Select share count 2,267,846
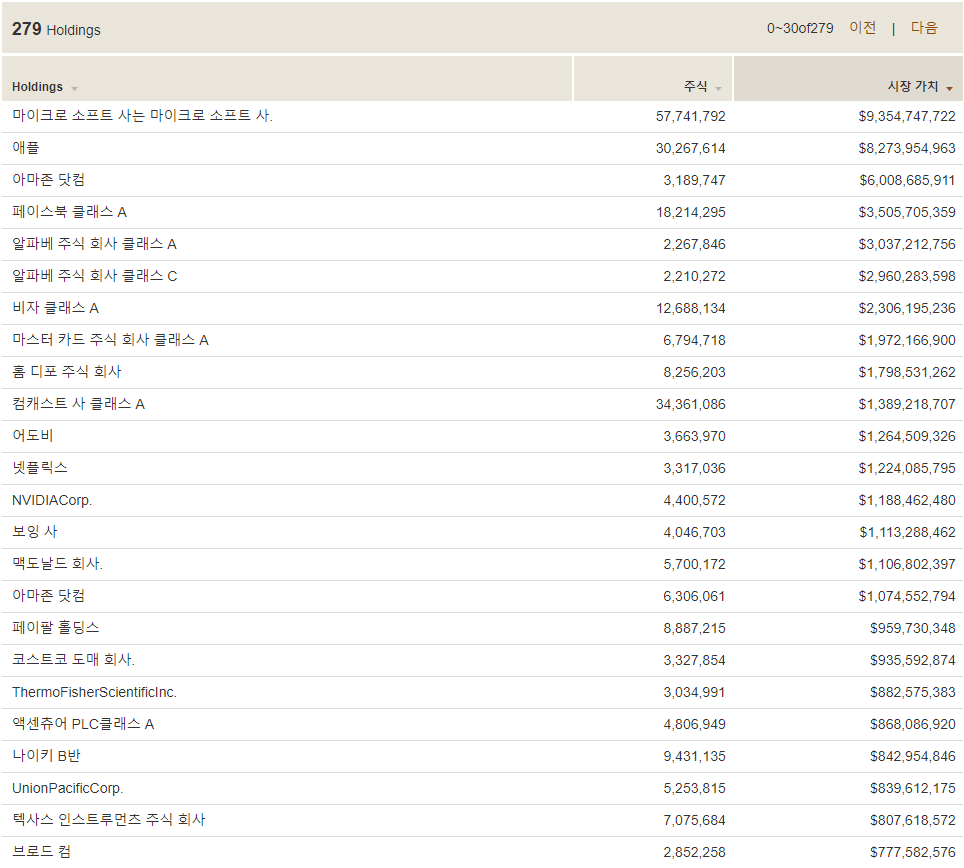The height and width of the screenshot is (868, 964). click(694, 244)
